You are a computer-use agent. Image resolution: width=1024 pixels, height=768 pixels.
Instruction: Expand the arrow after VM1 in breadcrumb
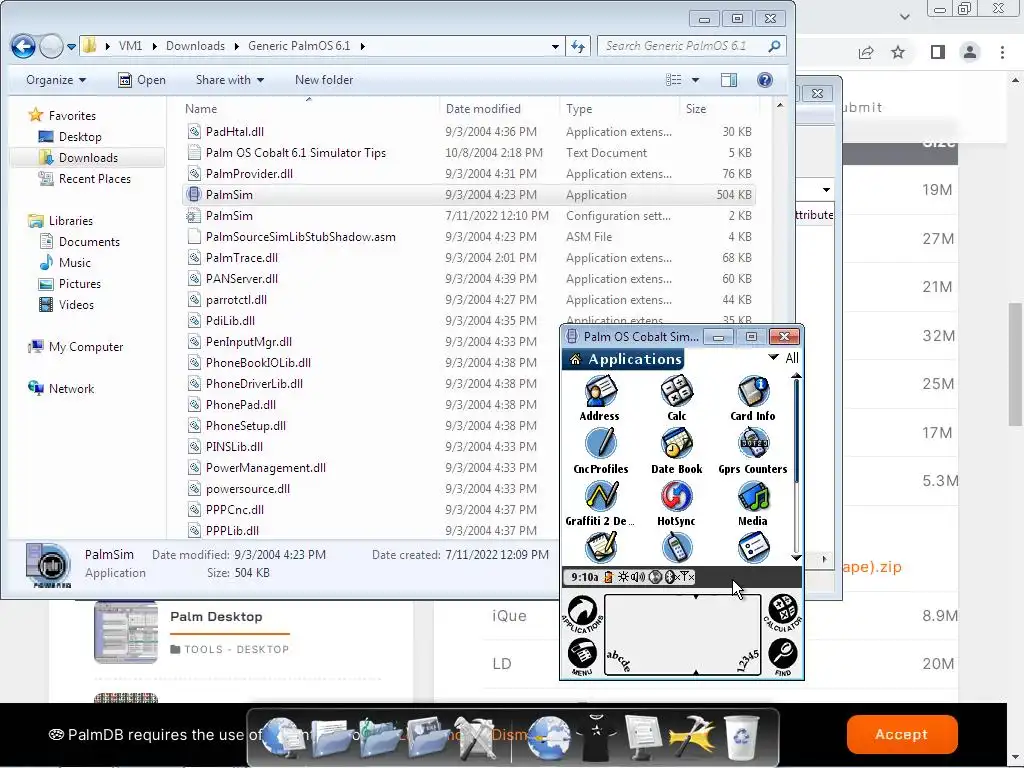coord(154,46)
